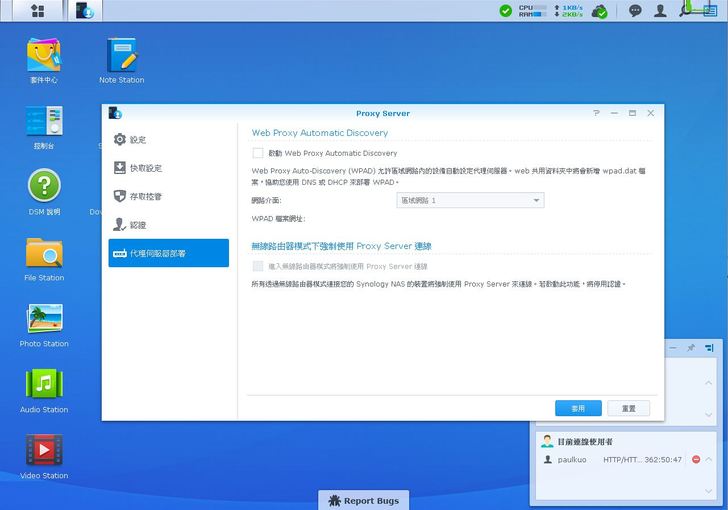Select the 代理伺服器部署 deployment item
Image resolution: width=728 pixels, height=510 pixels.
pyautogui.click(x=169, y=253)
